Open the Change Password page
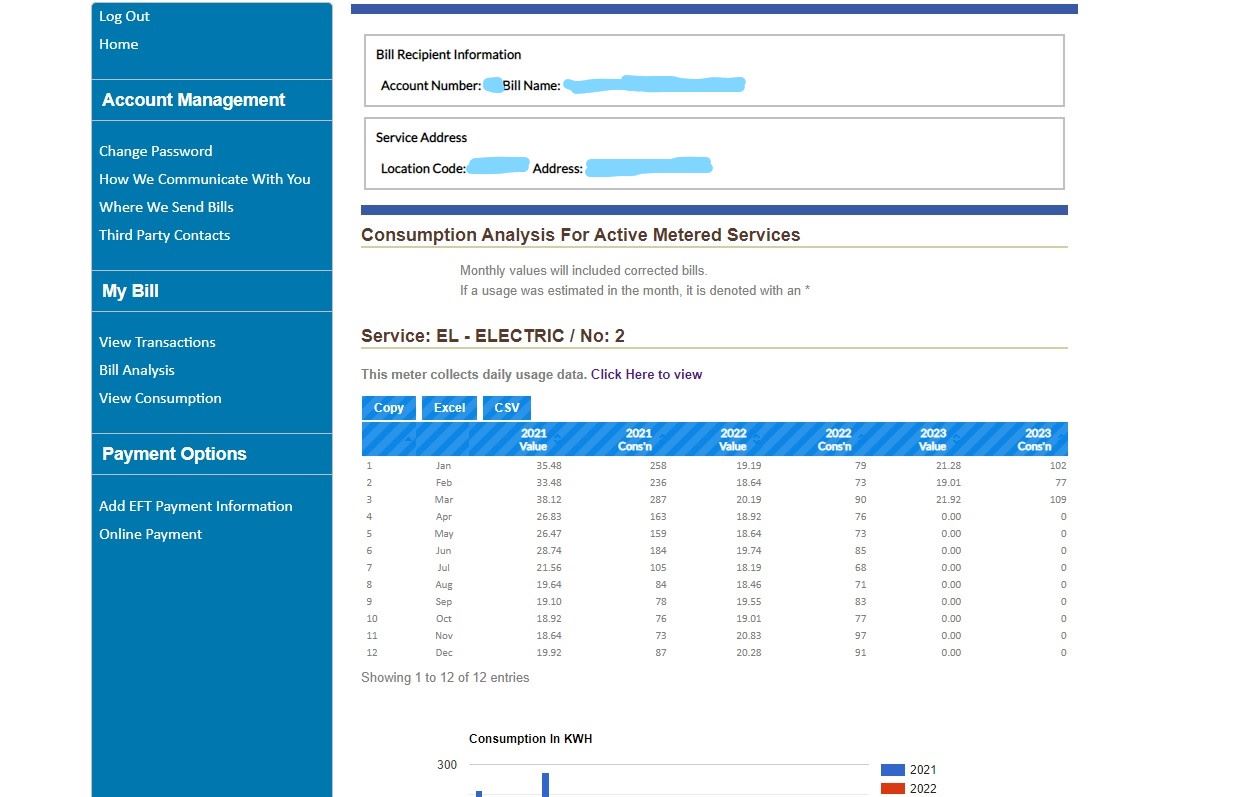The width and height of the screenshot is (1233, 797). 155,151
